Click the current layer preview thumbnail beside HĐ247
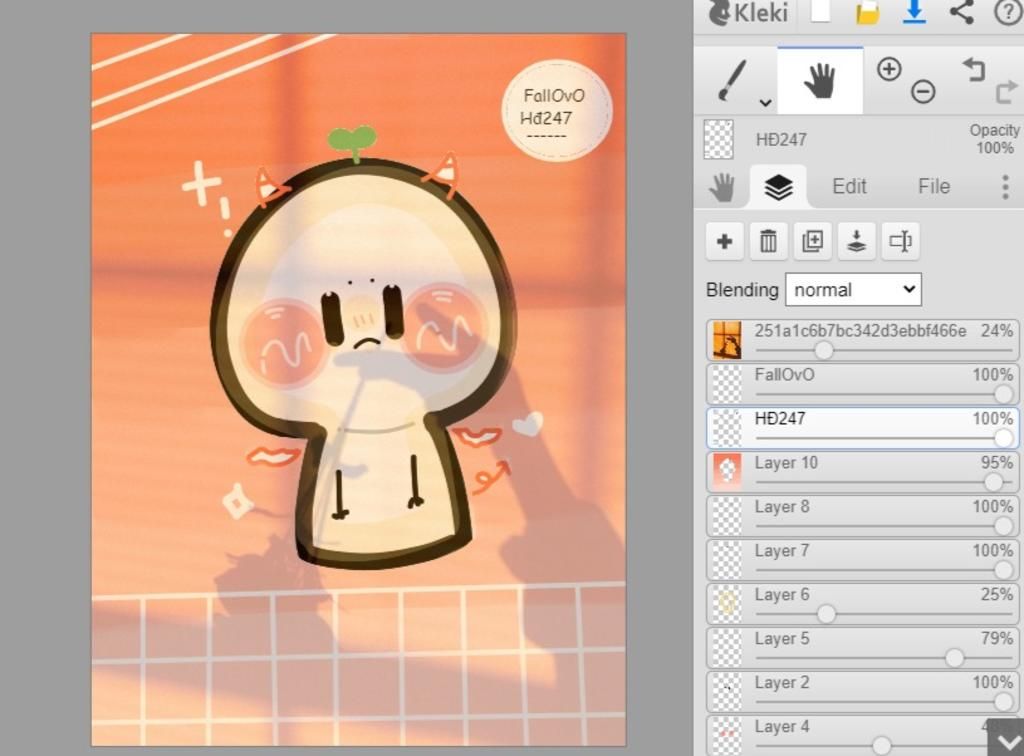Image resolution: width=1024 pixels, height=756 pixels. click(718, 139)
